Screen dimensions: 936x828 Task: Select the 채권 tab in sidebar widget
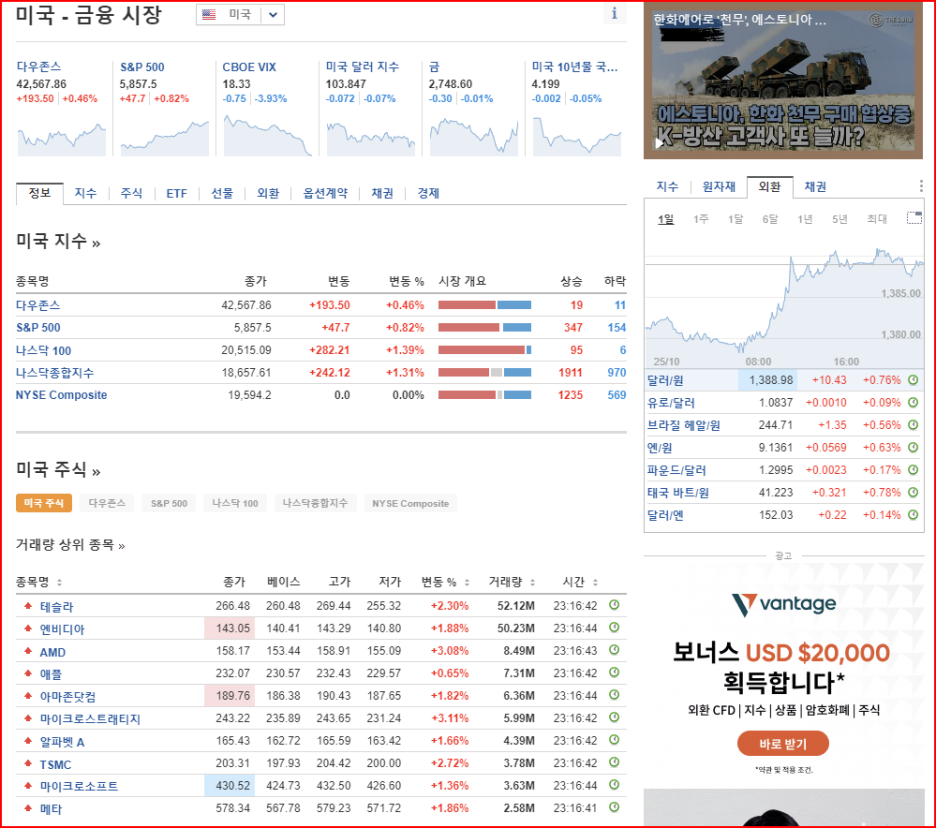tap(815, 187)
